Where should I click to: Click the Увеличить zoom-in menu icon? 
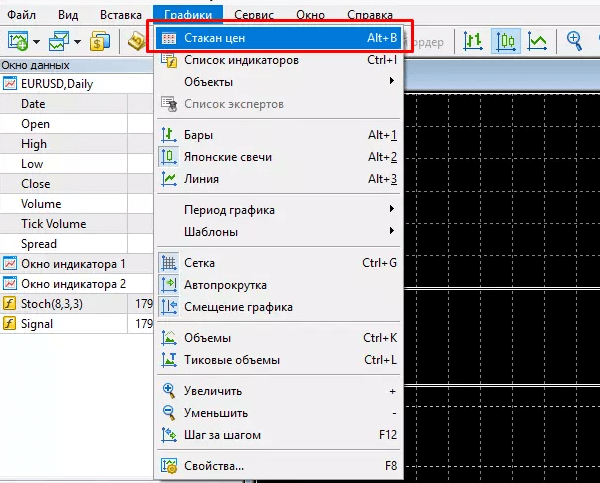click(169, 391)
